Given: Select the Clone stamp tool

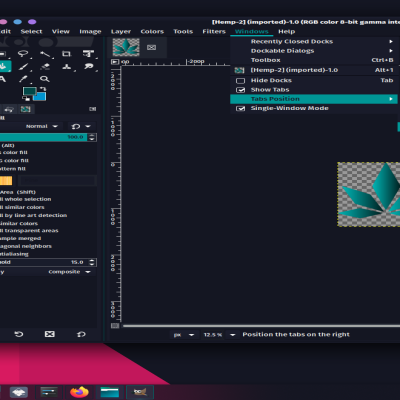Looking at the screenshot, I should tap(67, 66).
